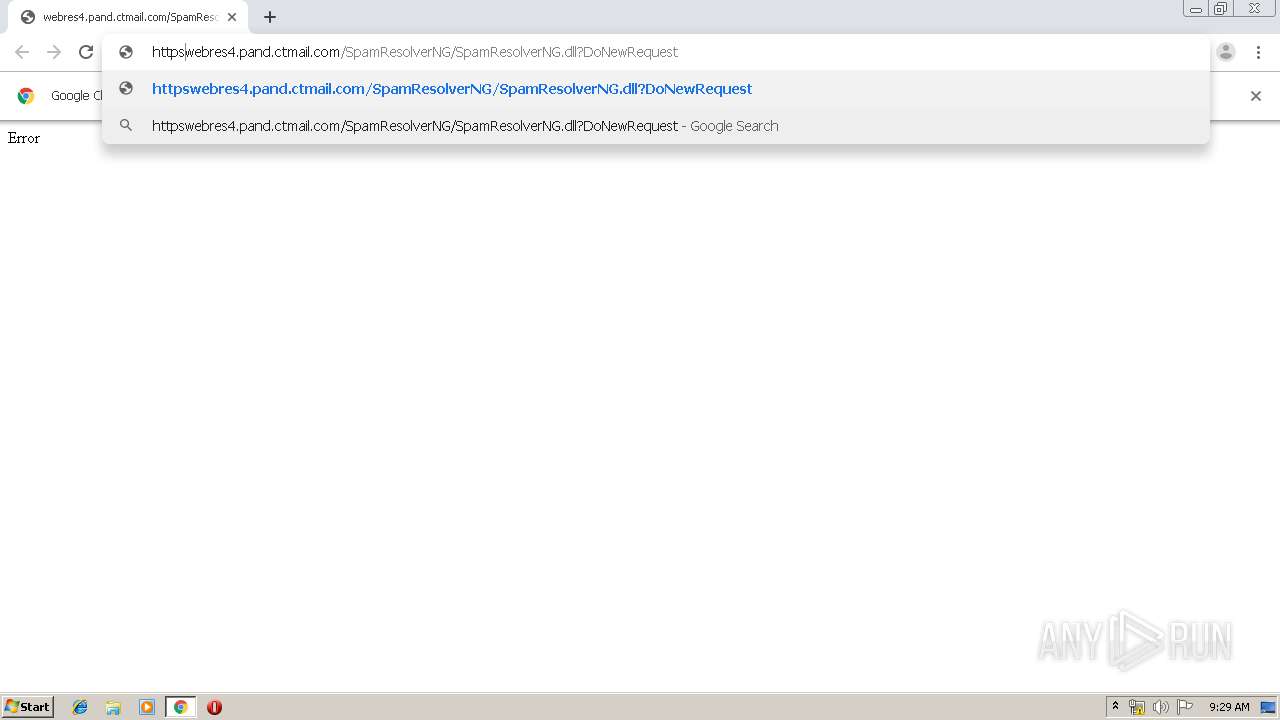Minimize the Chrome window

[x=1196, y=9]
